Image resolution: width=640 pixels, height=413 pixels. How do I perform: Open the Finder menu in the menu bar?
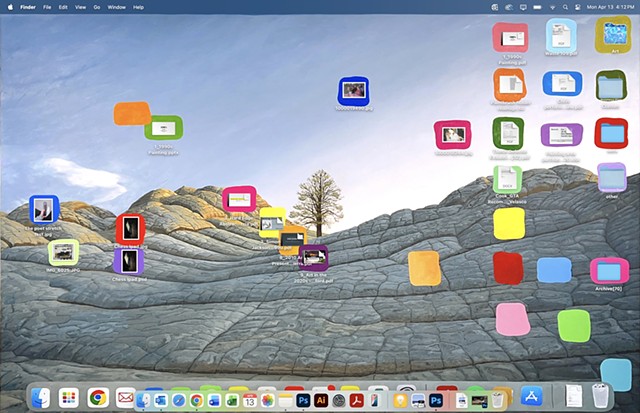pyautogui.click(x=28, y=7)
